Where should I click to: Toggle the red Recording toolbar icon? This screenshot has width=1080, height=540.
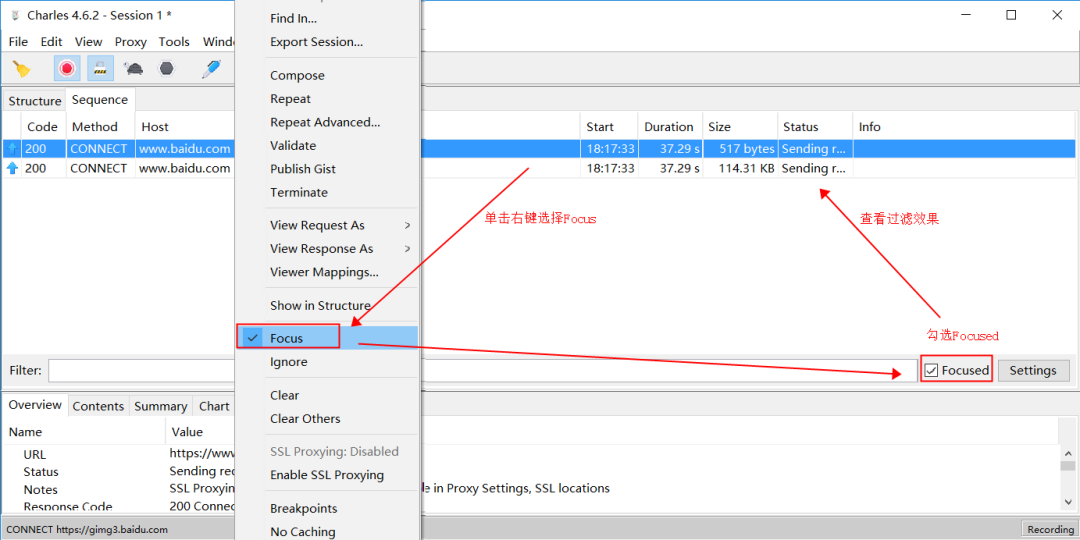click(x=67, y=68)
